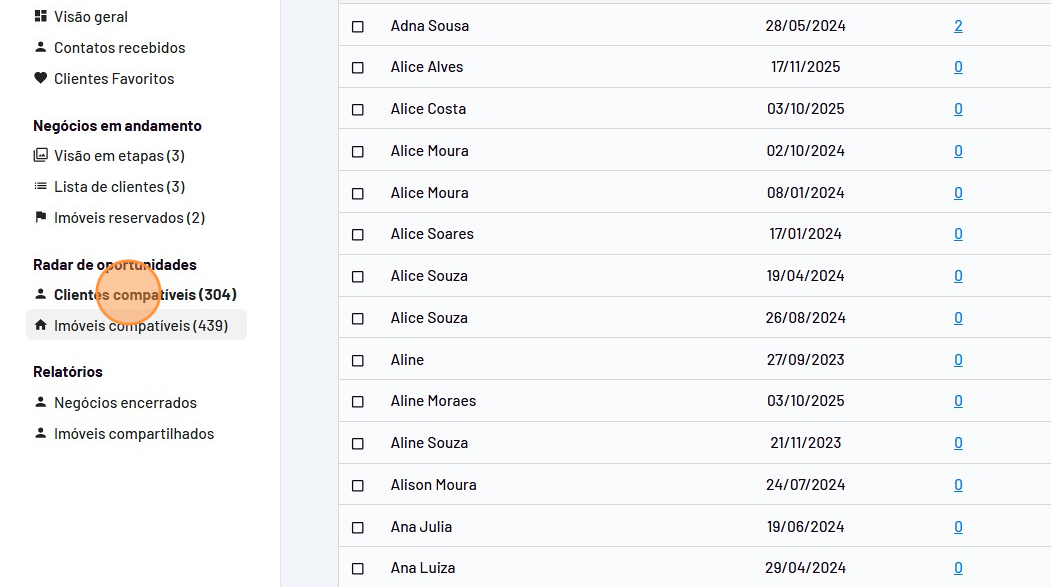Mark the Ana Julia checkbox
The image size is (1051, 587).
point(358,527)
